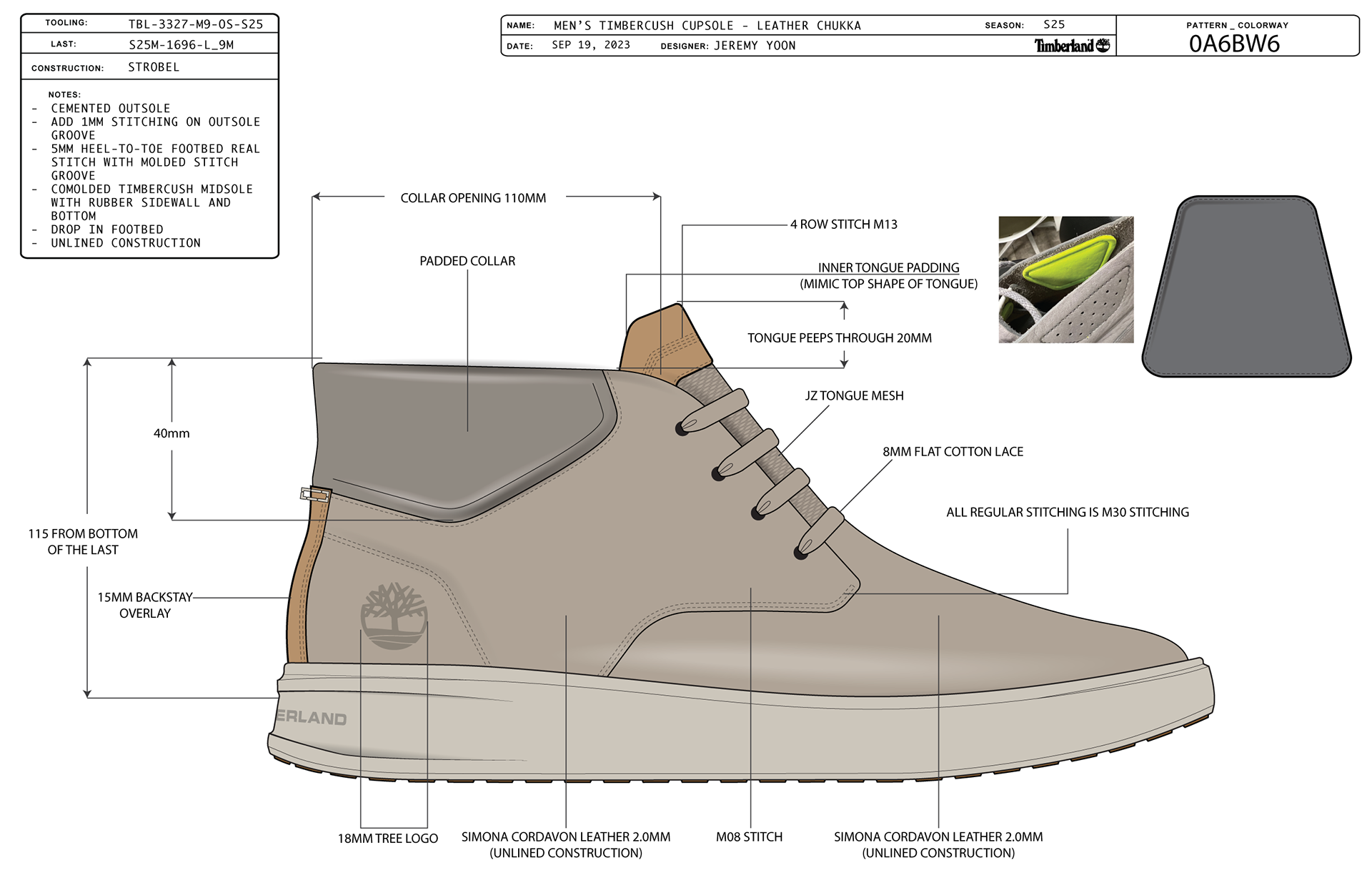The width and height of the screenshot is (1372, 888).
Task: Click the 15MM BACKSTAY OVERLAY label
Action: coord(145,605)
